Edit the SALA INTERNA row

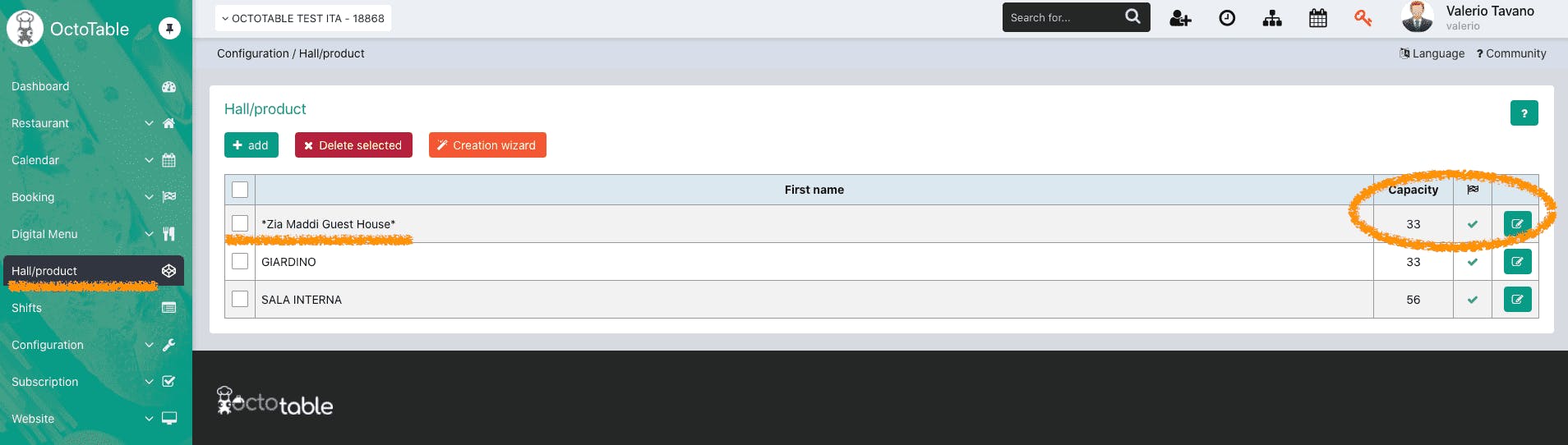pyautogui.click(x=1517, y=300)
